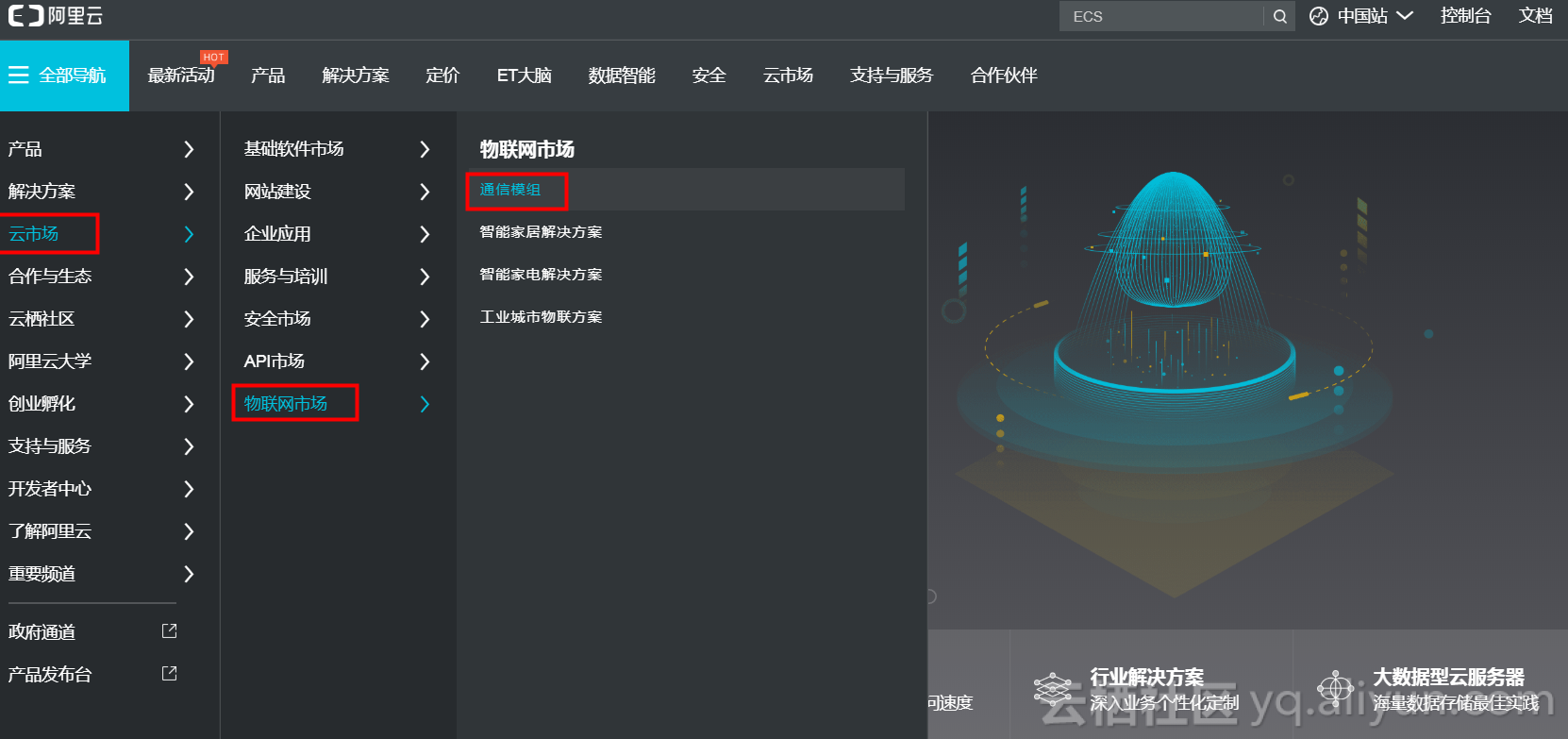The height and width of the screenshot is (739, 1568).
Task: Open 最新活动 in top navigation
Action: coord(181,76)
